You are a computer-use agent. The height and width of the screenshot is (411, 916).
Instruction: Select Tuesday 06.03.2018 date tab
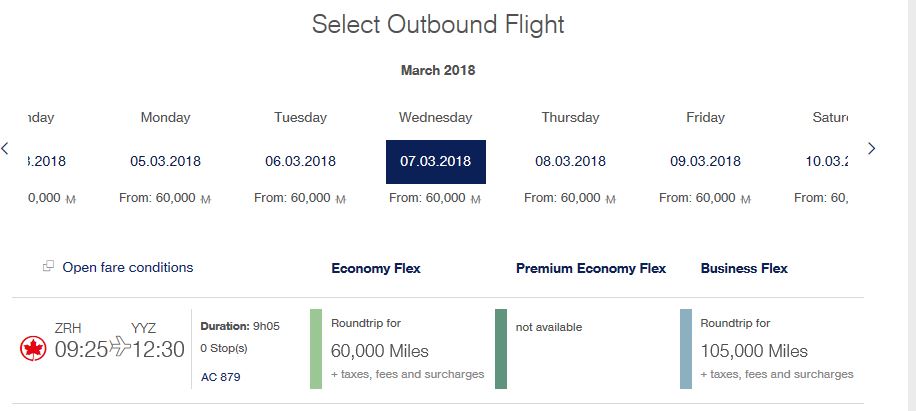[x=300, y=161]
